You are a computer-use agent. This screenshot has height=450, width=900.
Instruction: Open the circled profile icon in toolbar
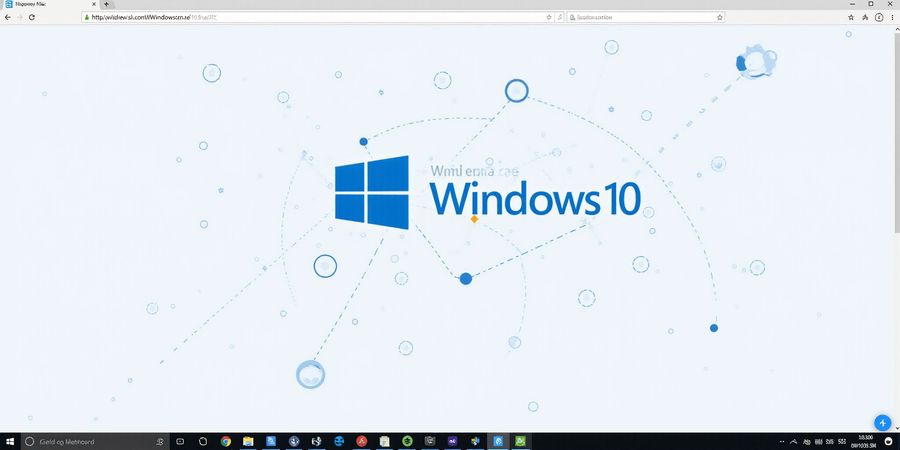coord(879,17)
